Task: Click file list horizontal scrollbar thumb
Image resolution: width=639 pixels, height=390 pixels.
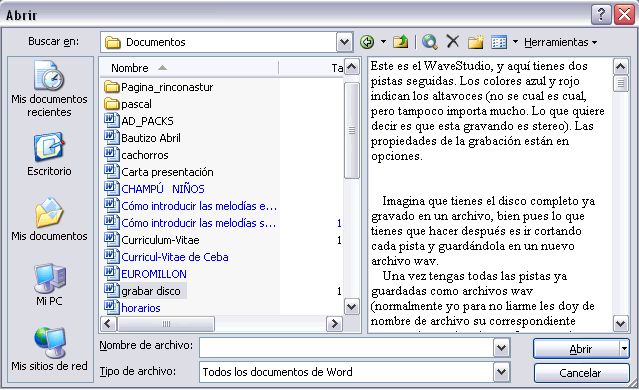Action: click(166, 324)
